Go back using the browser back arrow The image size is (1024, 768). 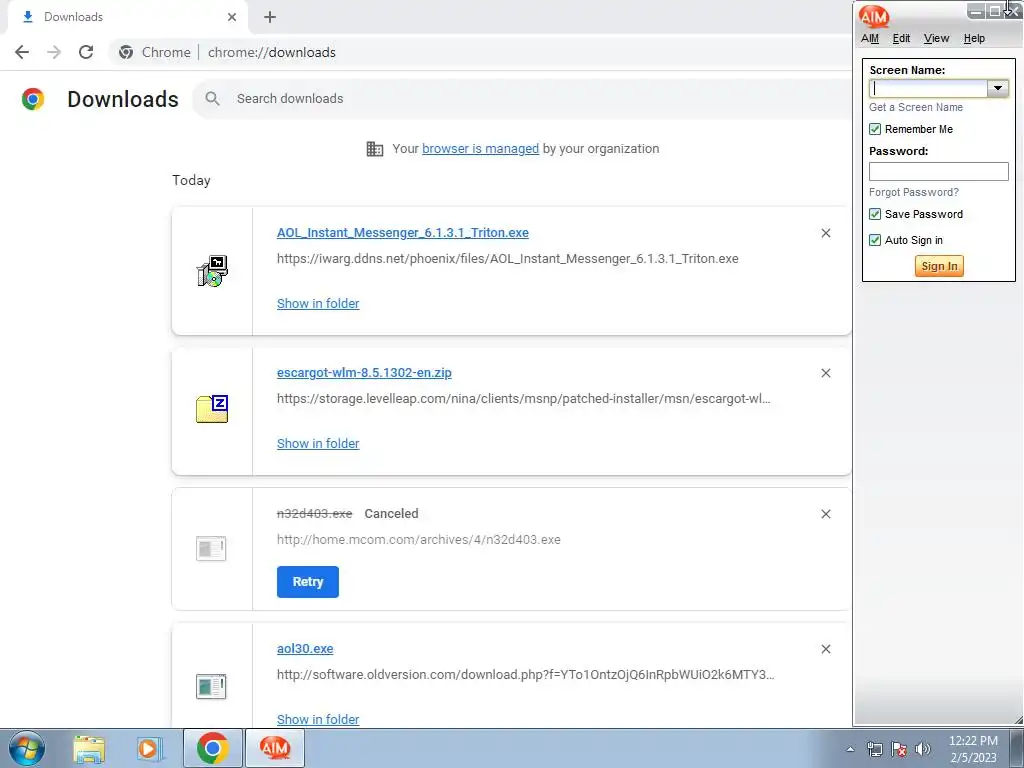point(22,52)
